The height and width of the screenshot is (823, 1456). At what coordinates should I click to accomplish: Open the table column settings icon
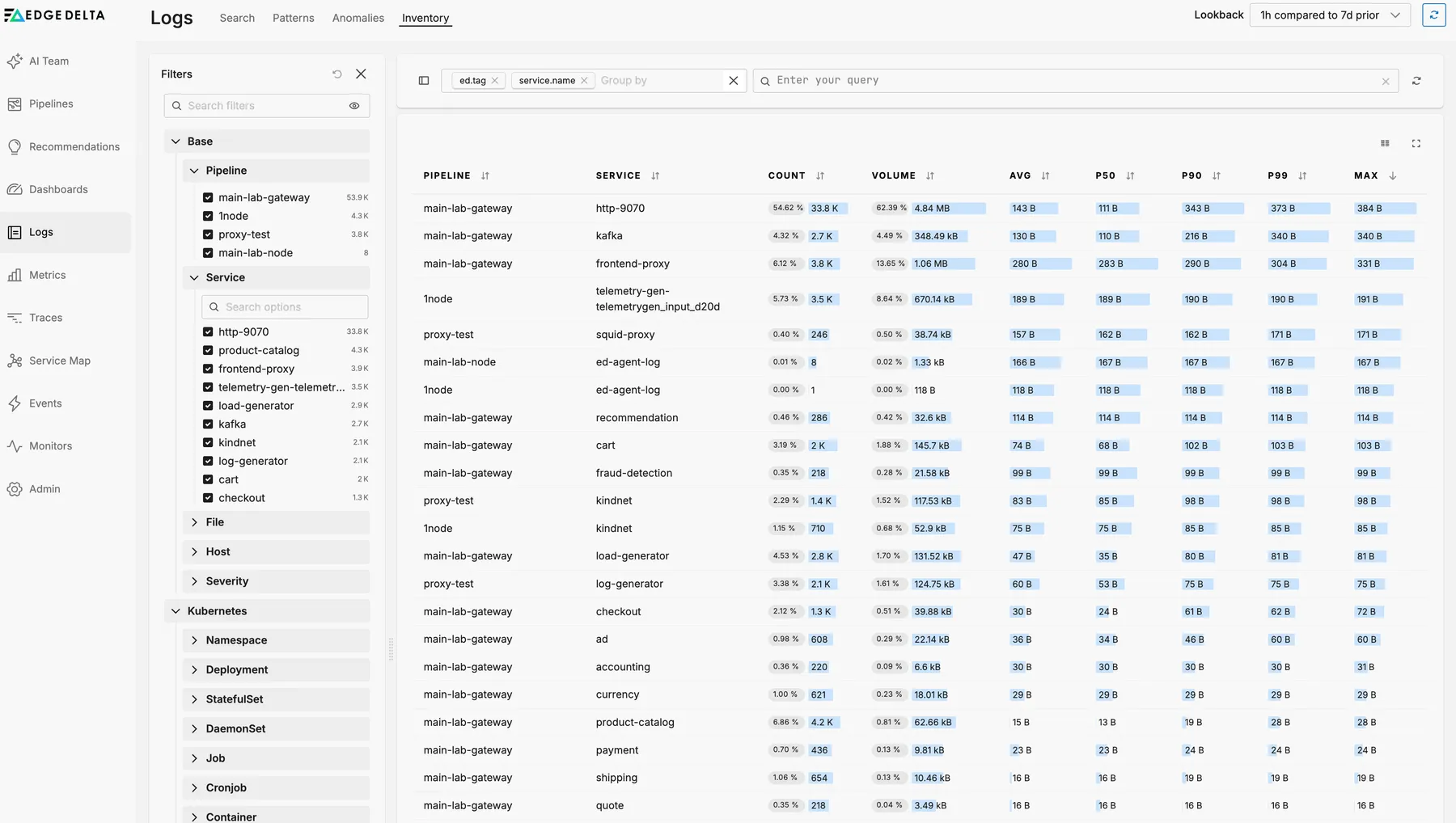point(1385,144)
